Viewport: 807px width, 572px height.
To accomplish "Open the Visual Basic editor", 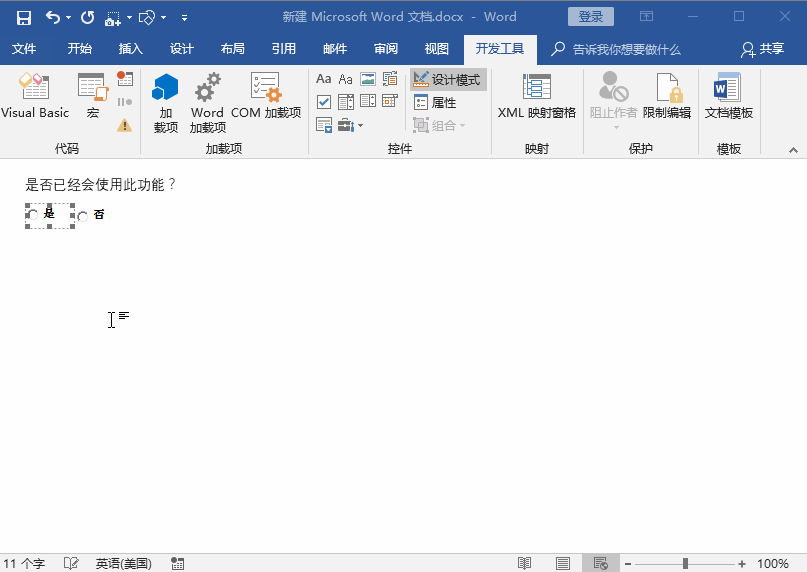I will (x=35, y=97).
